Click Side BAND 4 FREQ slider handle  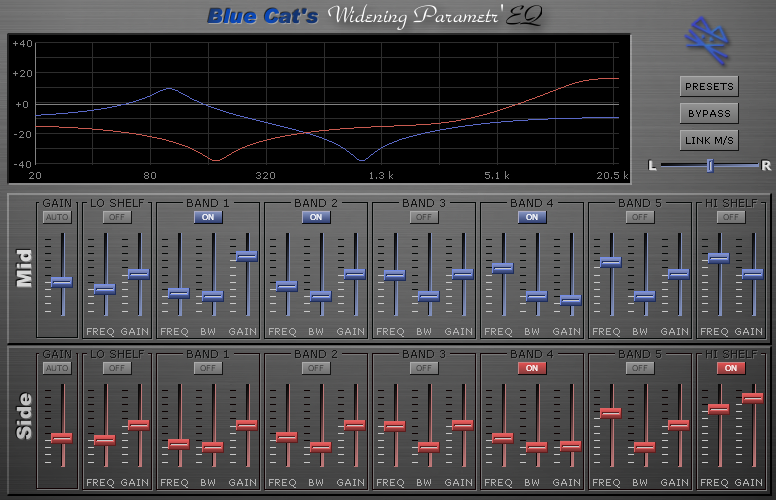click(x=503, y=438)
